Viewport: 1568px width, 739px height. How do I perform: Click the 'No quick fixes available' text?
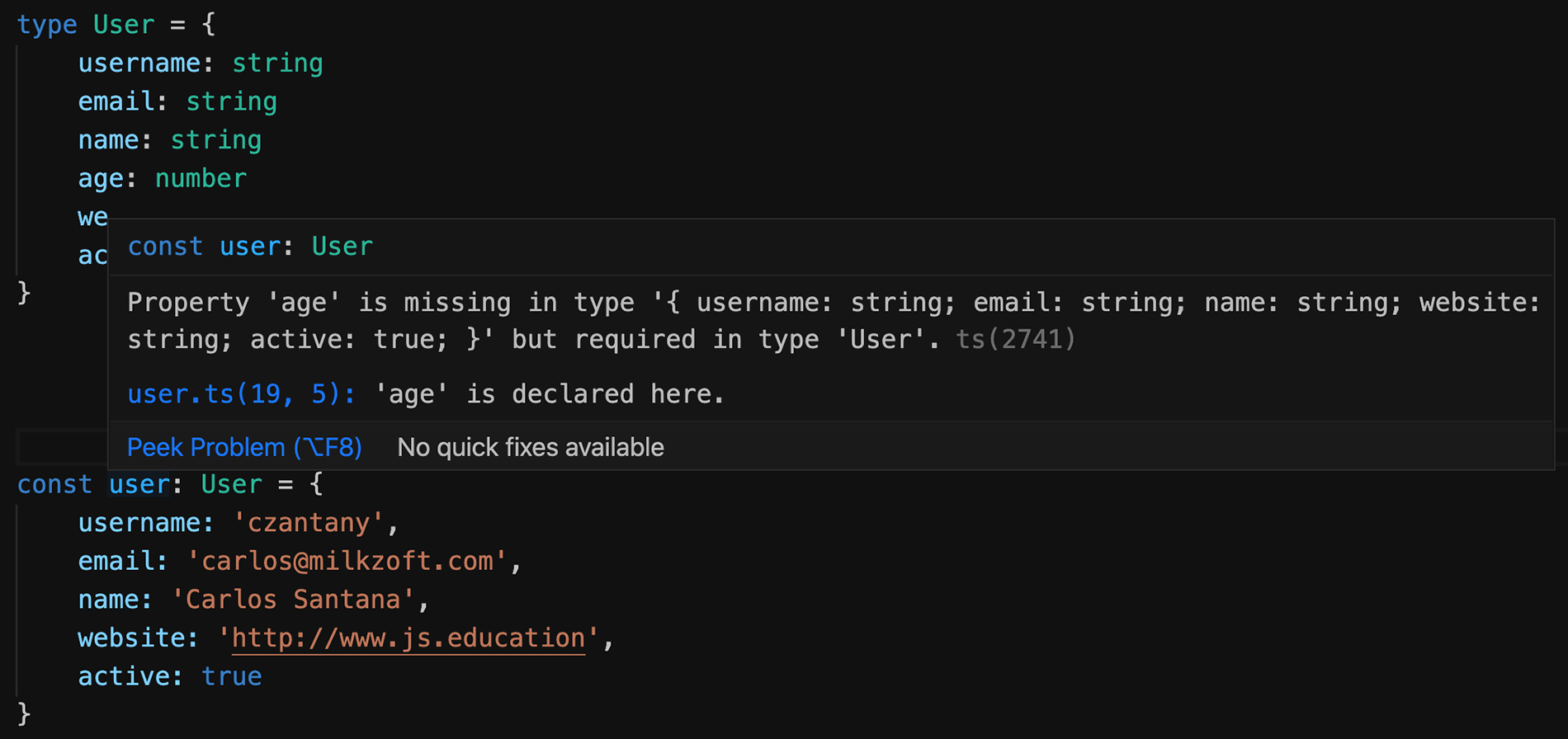[x=530, y=447]
